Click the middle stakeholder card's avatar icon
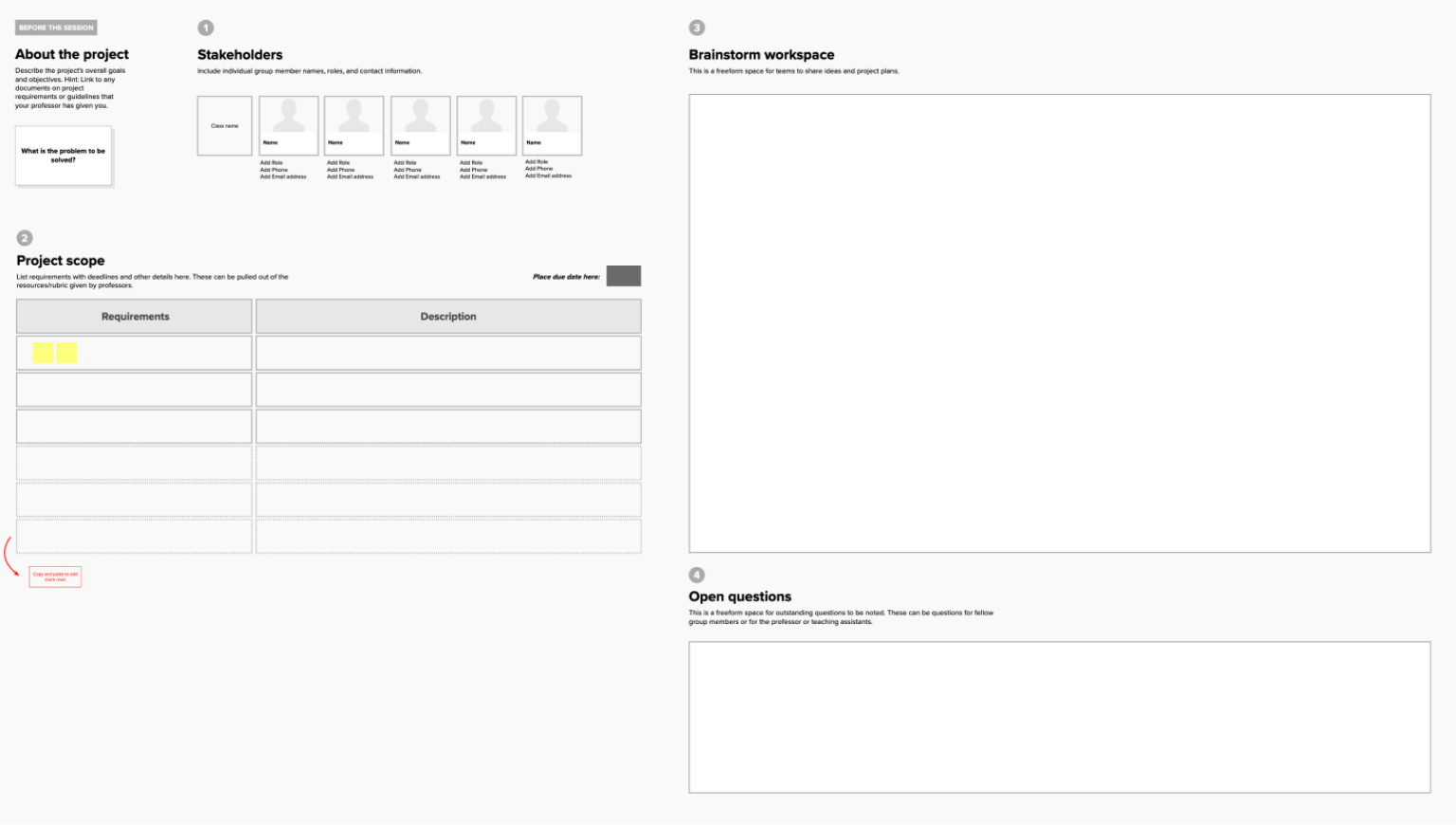This screenshot has height=825, width=1456. point(420,121)
